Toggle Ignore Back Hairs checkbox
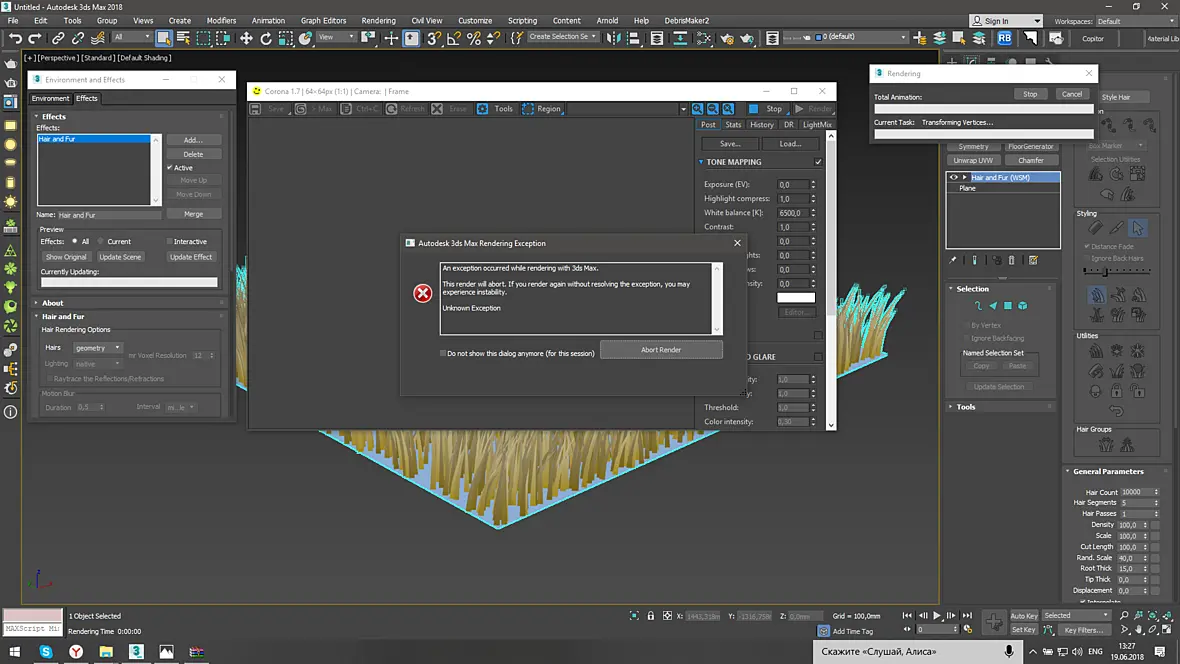1180x664 pixels. [x=1087, y=258]
